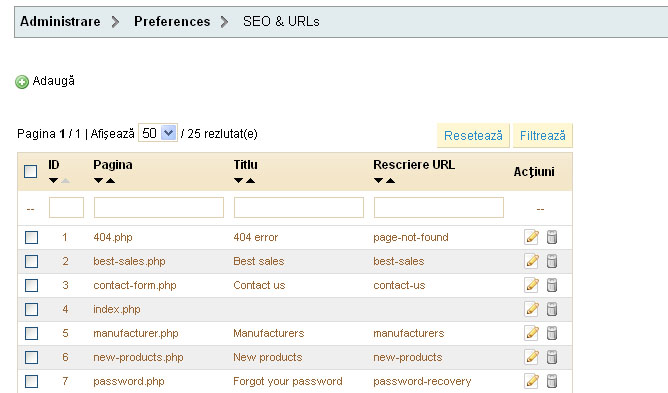Edit the password.php row
The height and width of the screenshot is (393, 668).
tap(531, 381)
